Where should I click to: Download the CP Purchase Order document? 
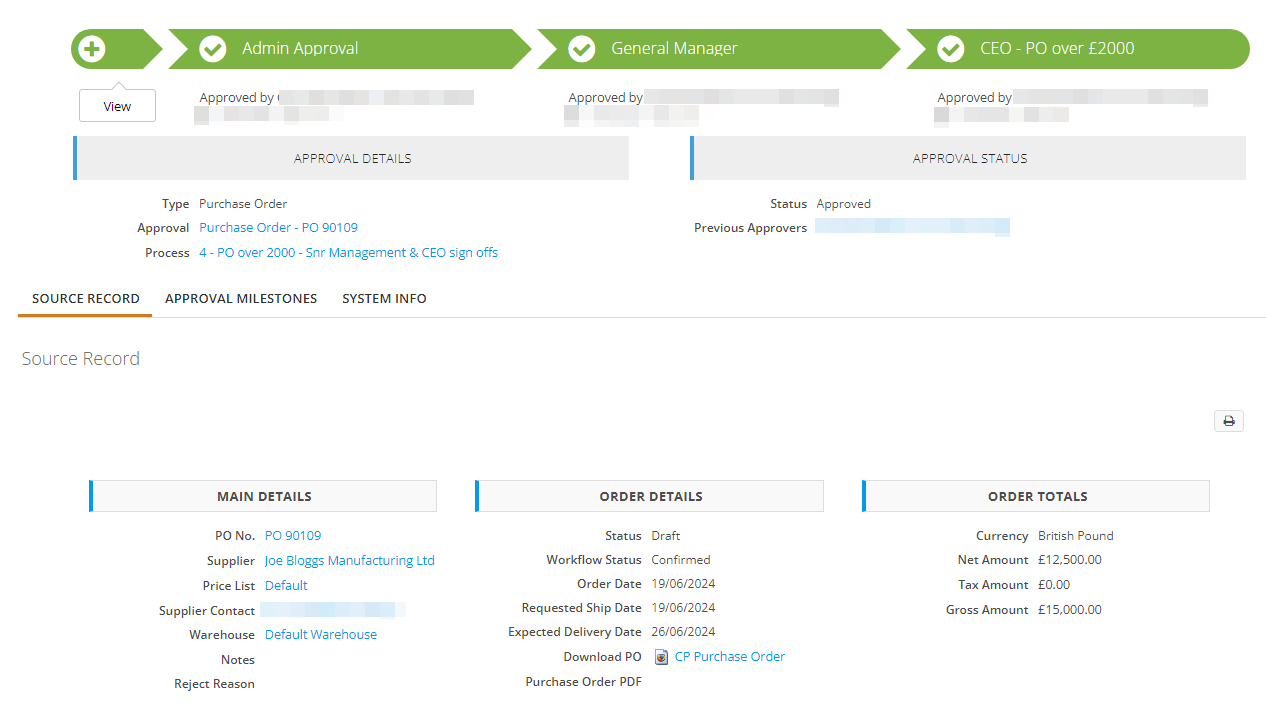tap(730, 657)
